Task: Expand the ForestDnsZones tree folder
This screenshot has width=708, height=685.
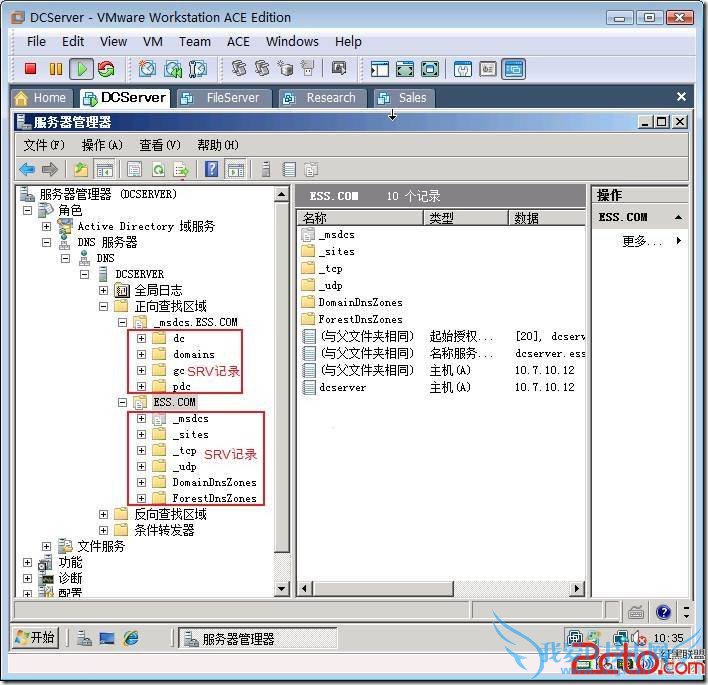Action: tap(141, 498)
